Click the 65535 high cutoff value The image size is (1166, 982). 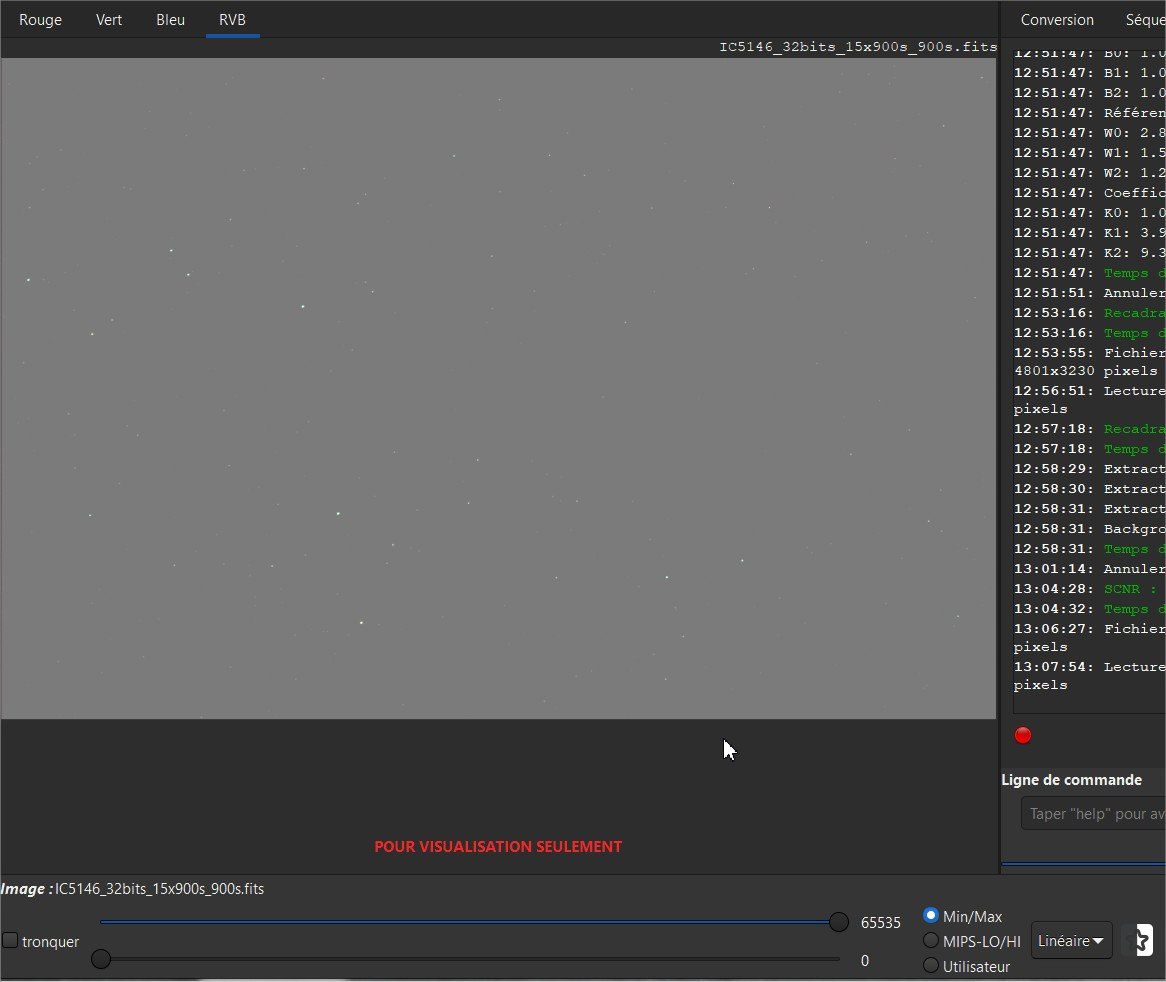[x=880, y=923]
